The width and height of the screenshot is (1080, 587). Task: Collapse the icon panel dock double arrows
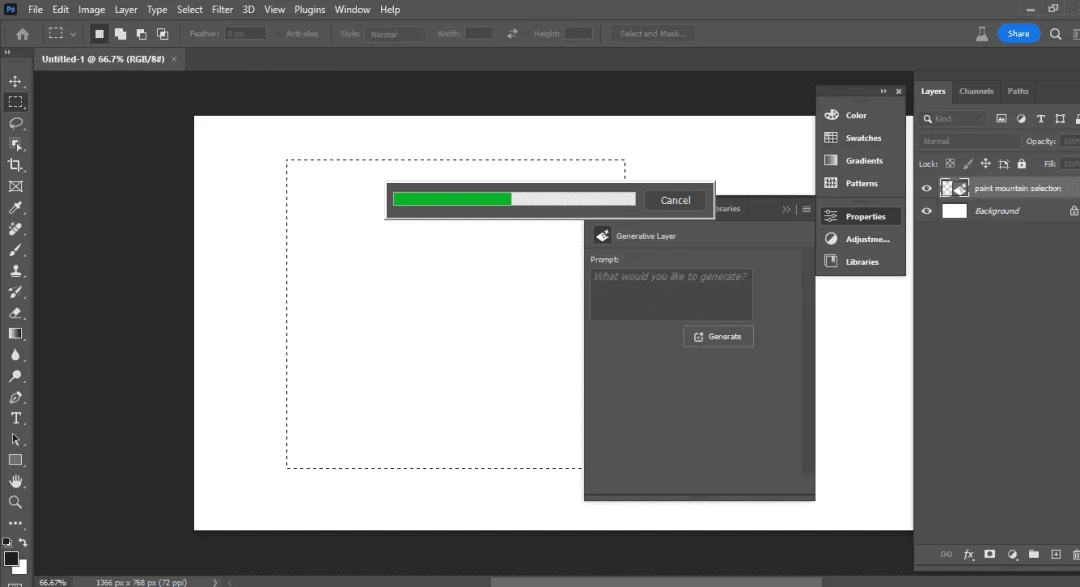point(883,91)
